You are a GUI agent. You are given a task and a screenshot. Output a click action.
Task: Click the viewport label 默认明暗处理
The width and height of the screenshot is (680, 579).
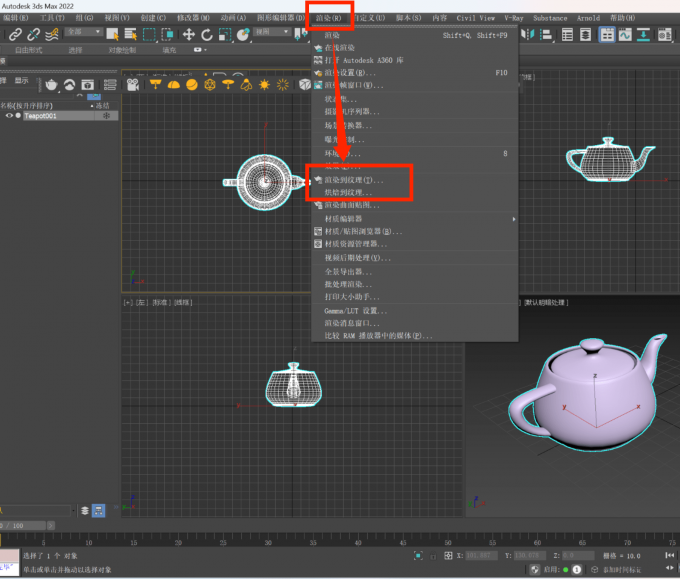pyautogui.click(x=545, y=302)
